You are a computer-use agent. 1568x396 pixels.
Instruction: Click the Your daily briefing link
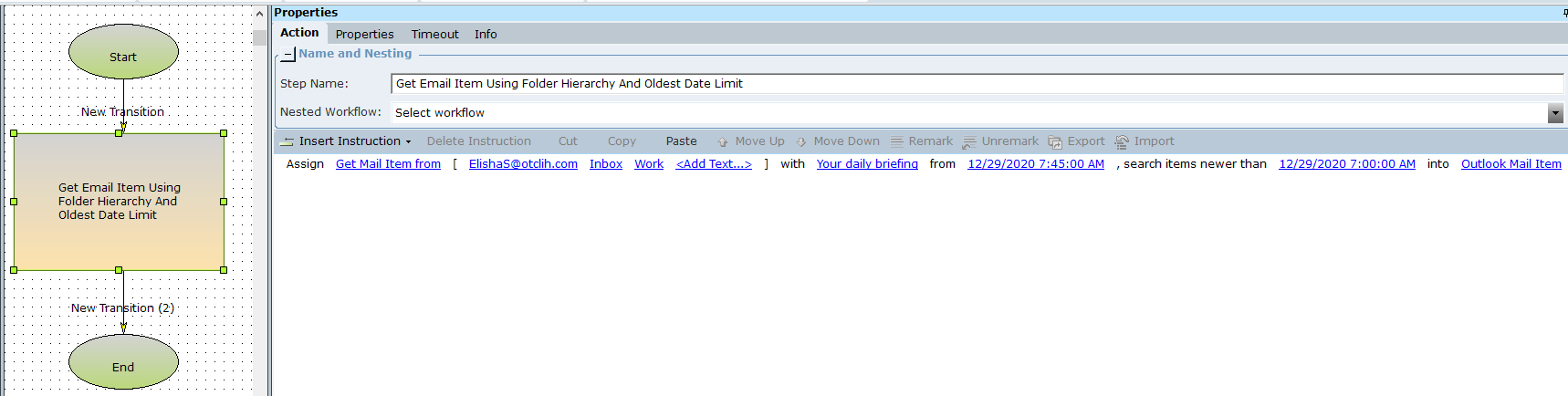[x=867, y=164]
